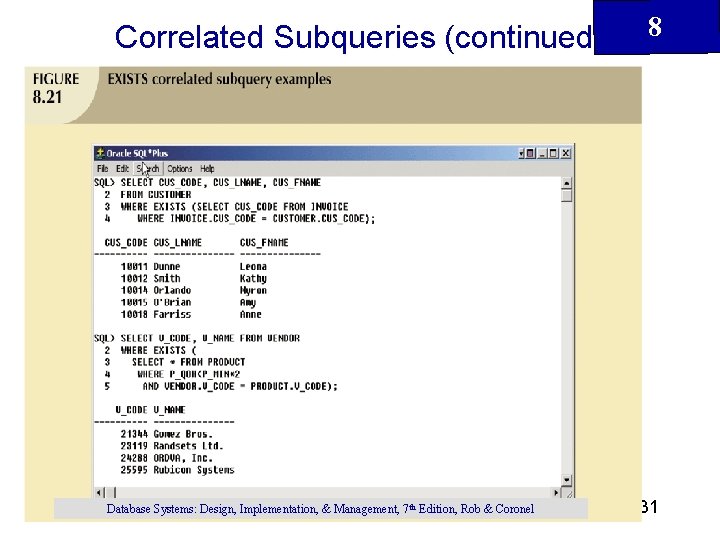Open the Edit menu in SQL*Plus
This screenshot has height=540, width=720.
click(x=122, y=169)
